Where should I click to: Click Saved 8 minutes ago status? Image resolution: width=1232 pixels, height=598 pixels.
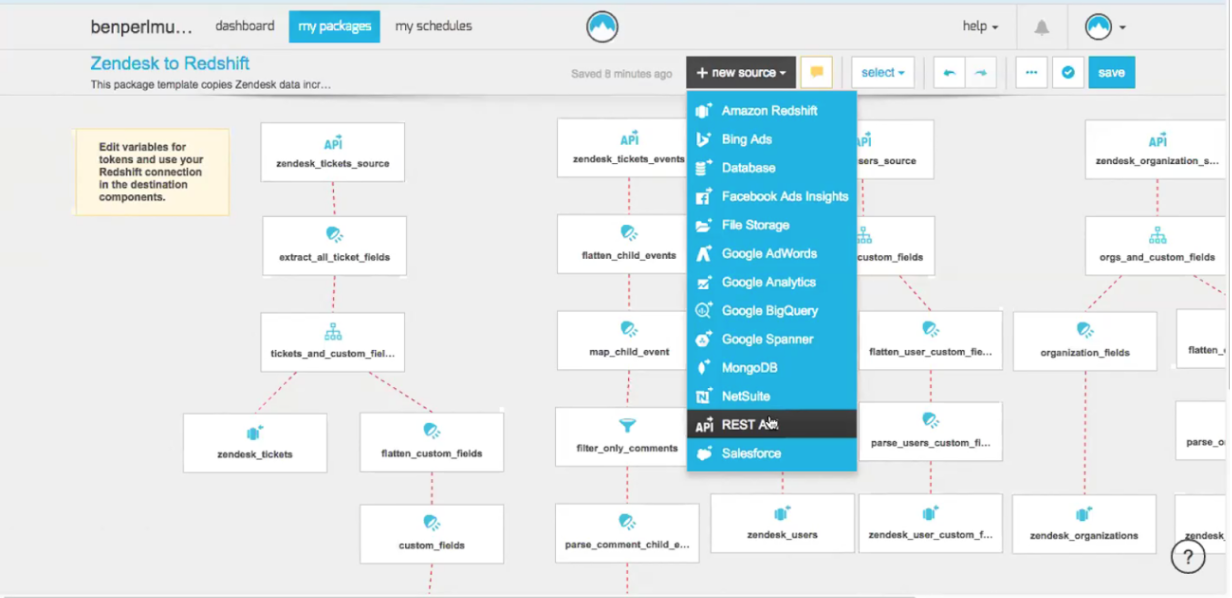(622, 74)
